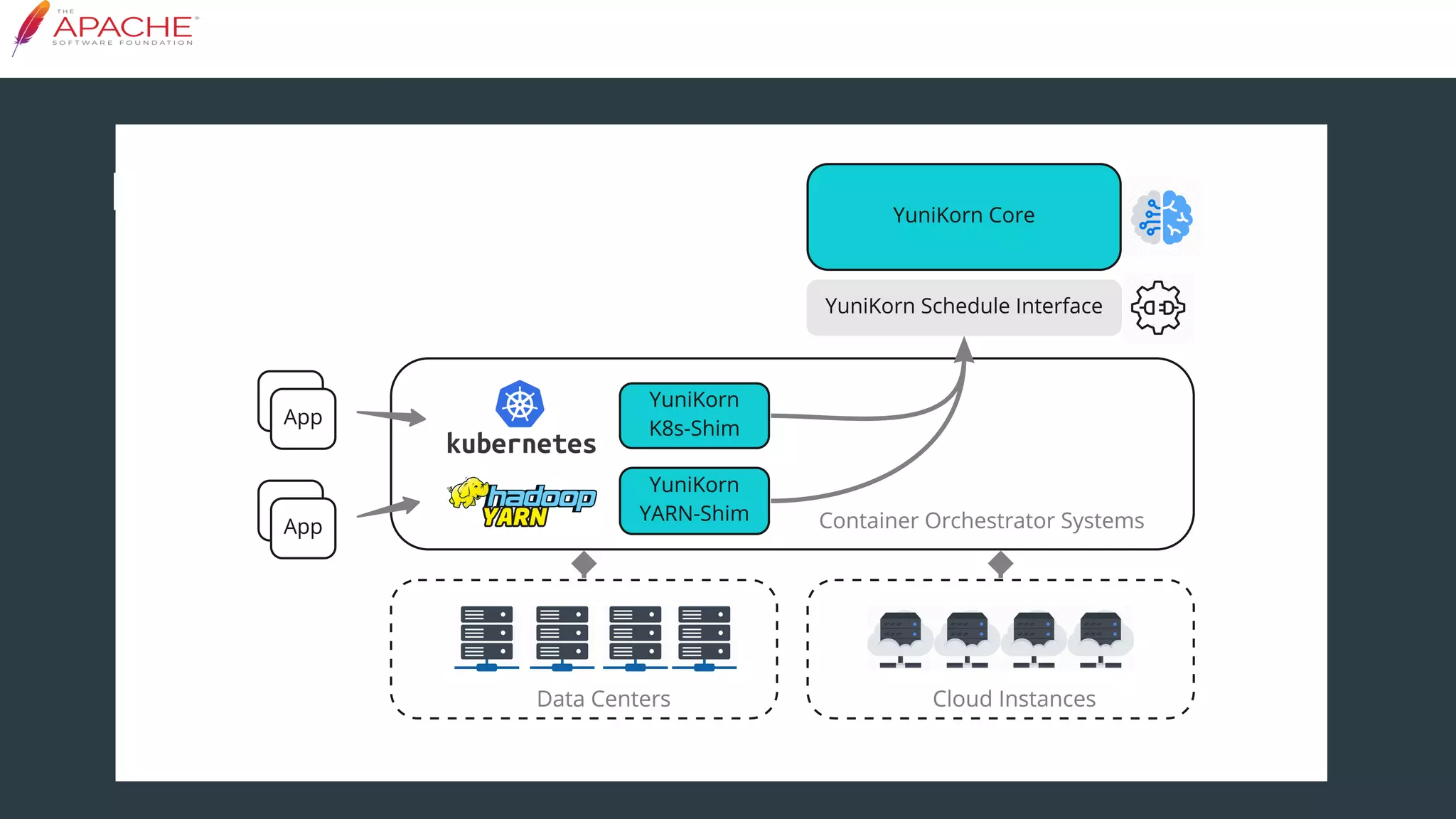
Task: Click the Apache Software Foundation logo
Action: click(x=105, y=28)
